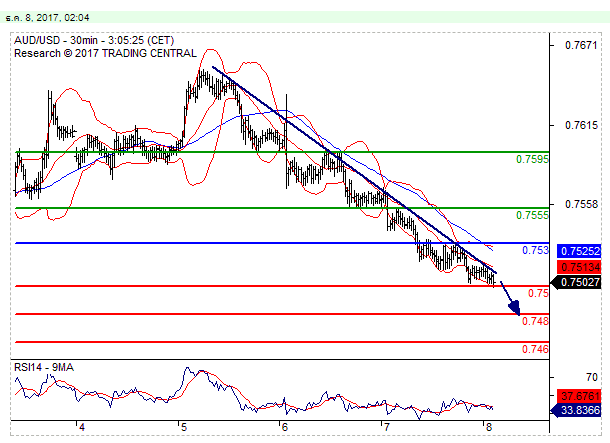Select the green 0.7555 resistance label
610x443 pixels.
click(532, 215)
